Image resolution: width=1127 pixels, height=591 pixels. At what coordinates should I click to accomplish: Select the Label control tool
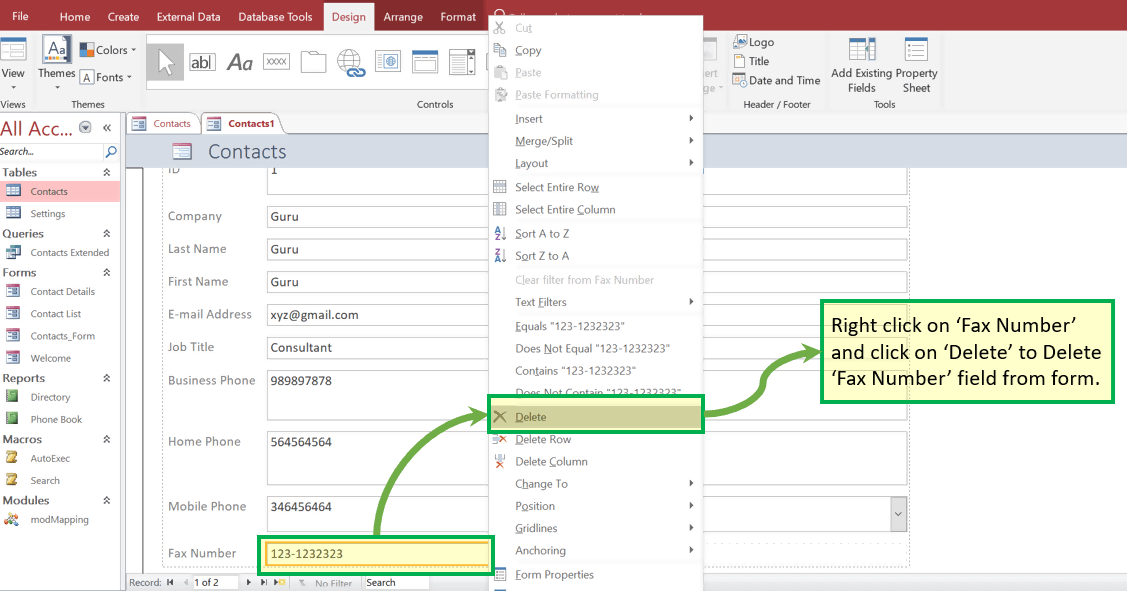239,62
